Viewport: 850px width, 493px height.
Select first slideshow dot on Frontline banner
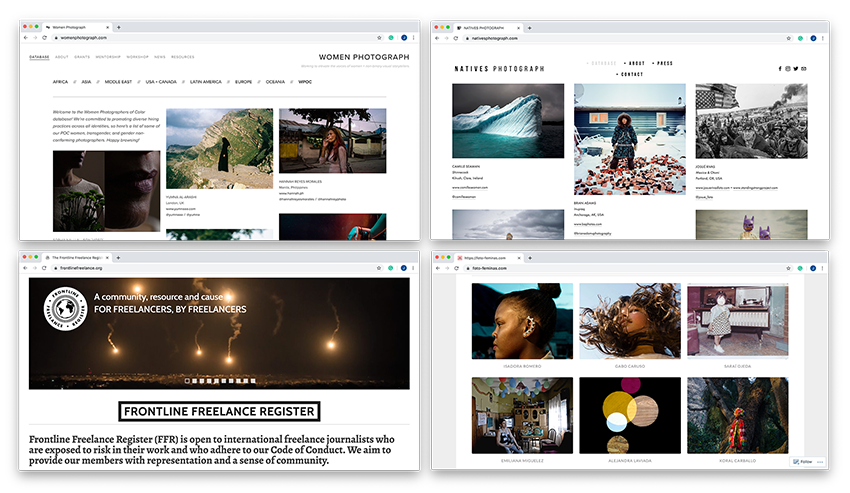click(188, 381)
